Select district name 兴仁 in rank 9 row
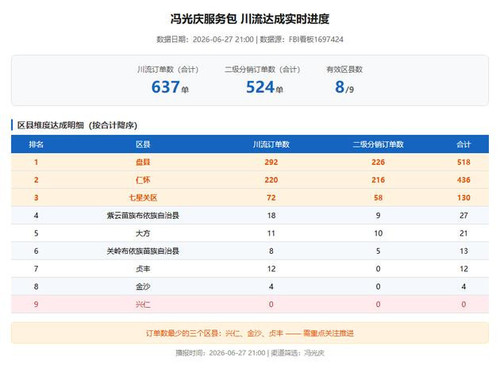Viewport: 500px width, 368px height. click(143, 304)
